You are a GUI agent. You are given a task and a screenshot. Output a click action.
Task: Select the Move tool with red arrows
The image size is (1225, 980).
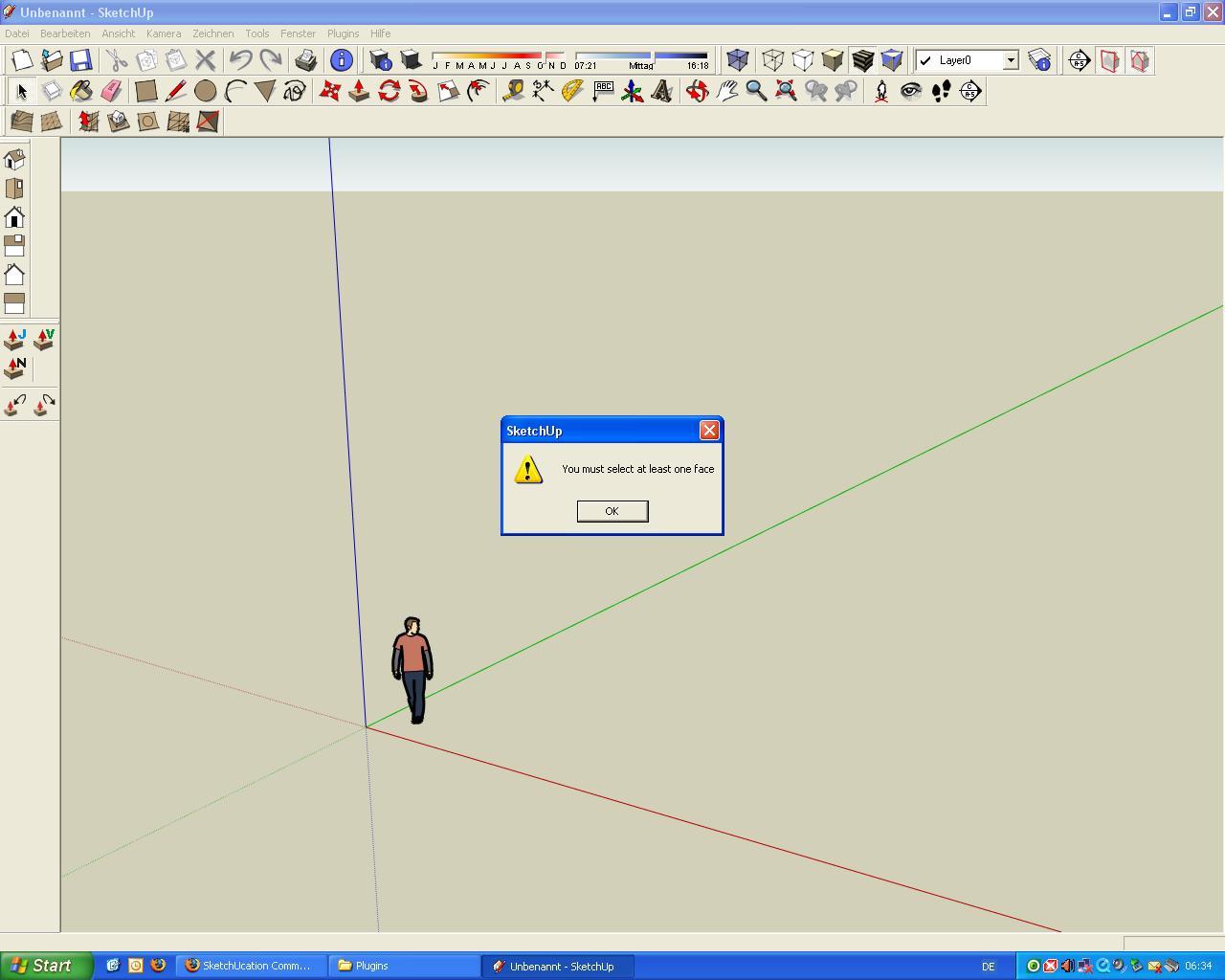point(329,91)
